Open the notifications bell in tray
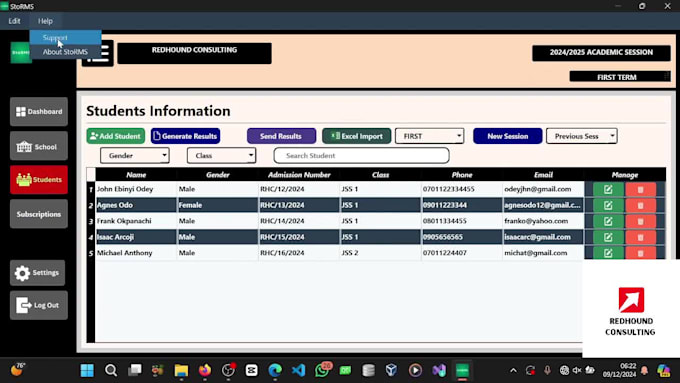Screen dimensions: 680x383 tap(644, 370)
